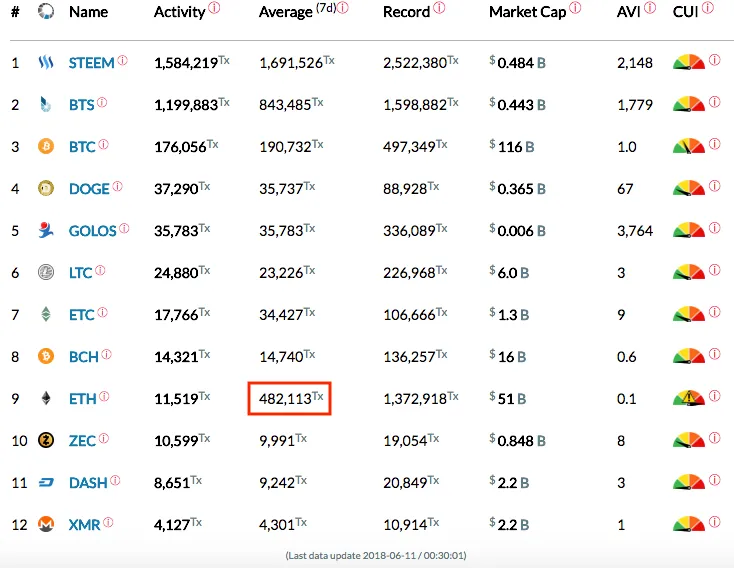The width and height of the screenshot is (734, 568).
Task: Sort by the CUI column header
Action: 685,12
